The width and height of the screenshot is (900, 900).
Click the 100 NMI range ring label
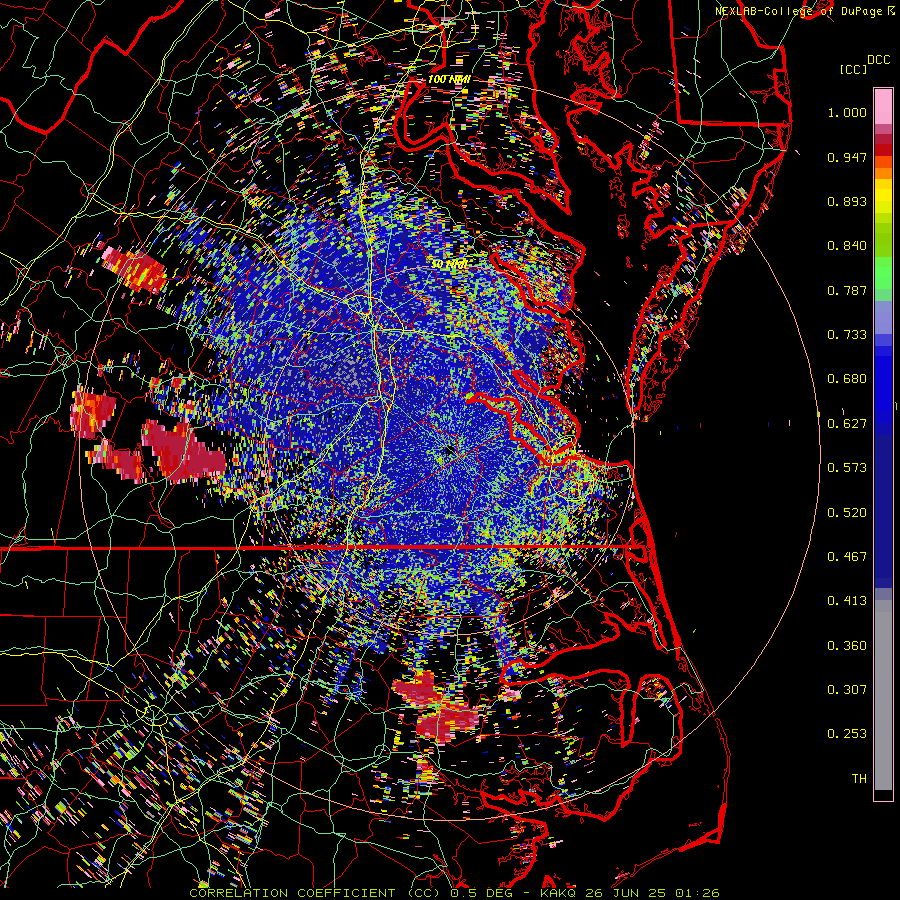[449, 79]
